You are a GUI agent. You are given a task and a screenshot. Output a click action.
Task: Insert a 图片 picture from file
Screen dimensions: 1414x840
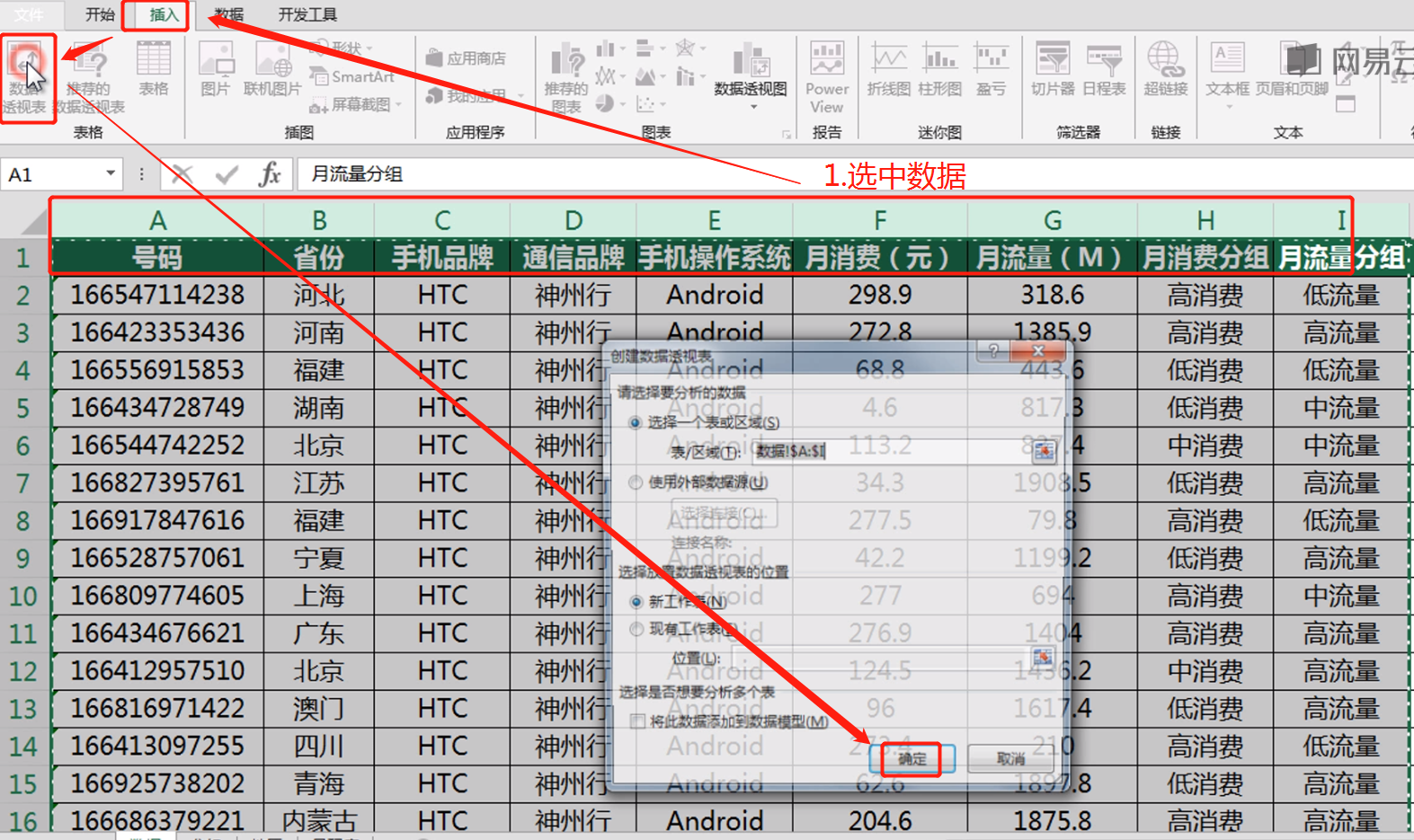215,70
